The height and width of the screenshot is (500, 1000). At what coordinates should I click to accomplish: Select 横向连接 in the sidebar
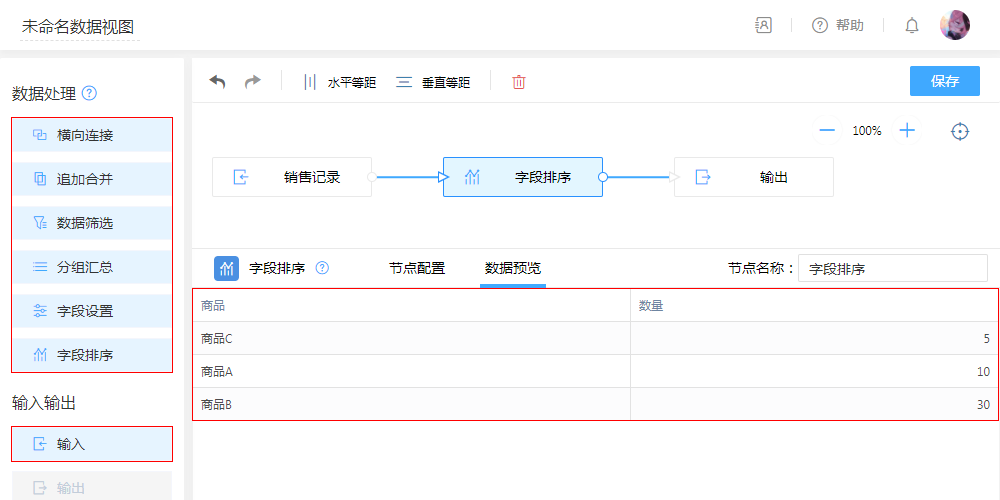pos(92,135)
